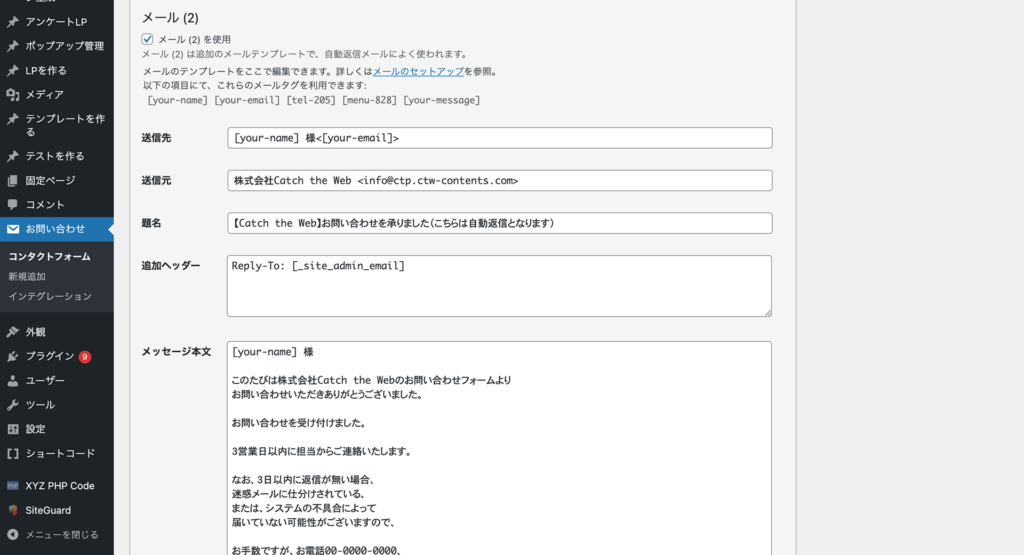
Task: Click the コメント speech bubble icon
Action: (12, 204)
